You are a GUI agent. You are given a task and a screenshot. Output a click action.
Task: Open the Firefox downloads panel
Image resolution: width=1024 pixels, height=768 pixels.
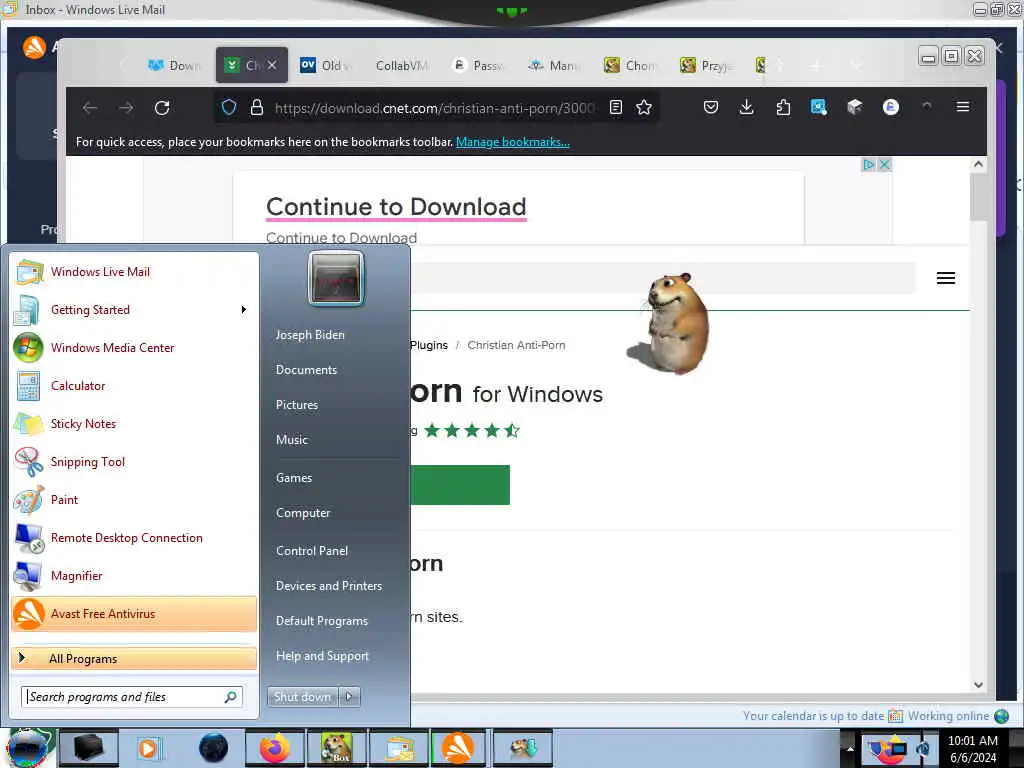pos(746,107)
